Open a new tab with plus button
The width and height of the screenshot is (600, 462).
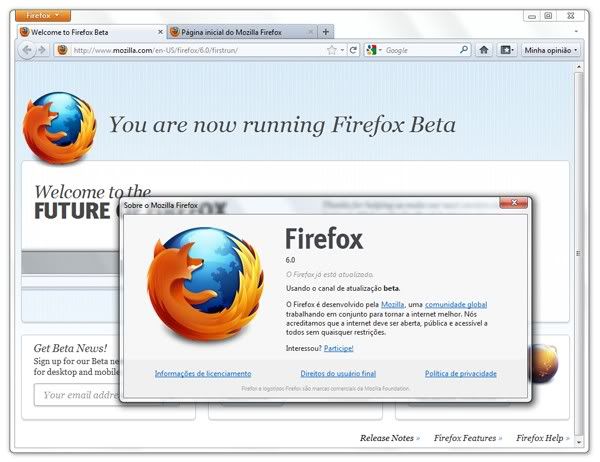point(326,32)
